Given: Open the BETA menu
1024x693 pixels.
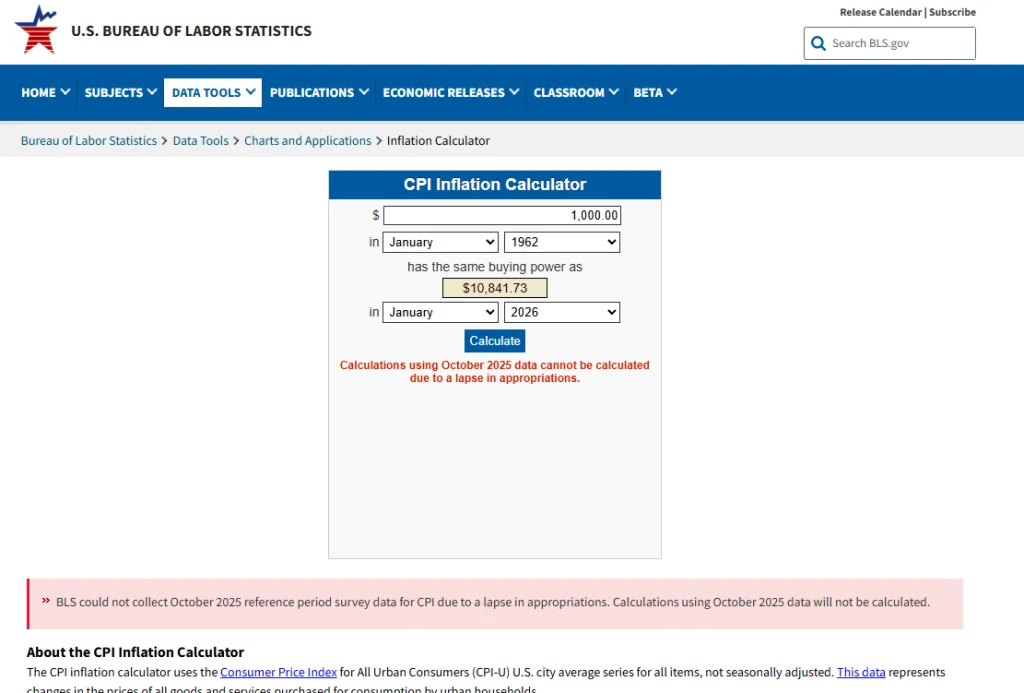Looking at the screenshot, I should pyautogui.click(x=654, y=93).
